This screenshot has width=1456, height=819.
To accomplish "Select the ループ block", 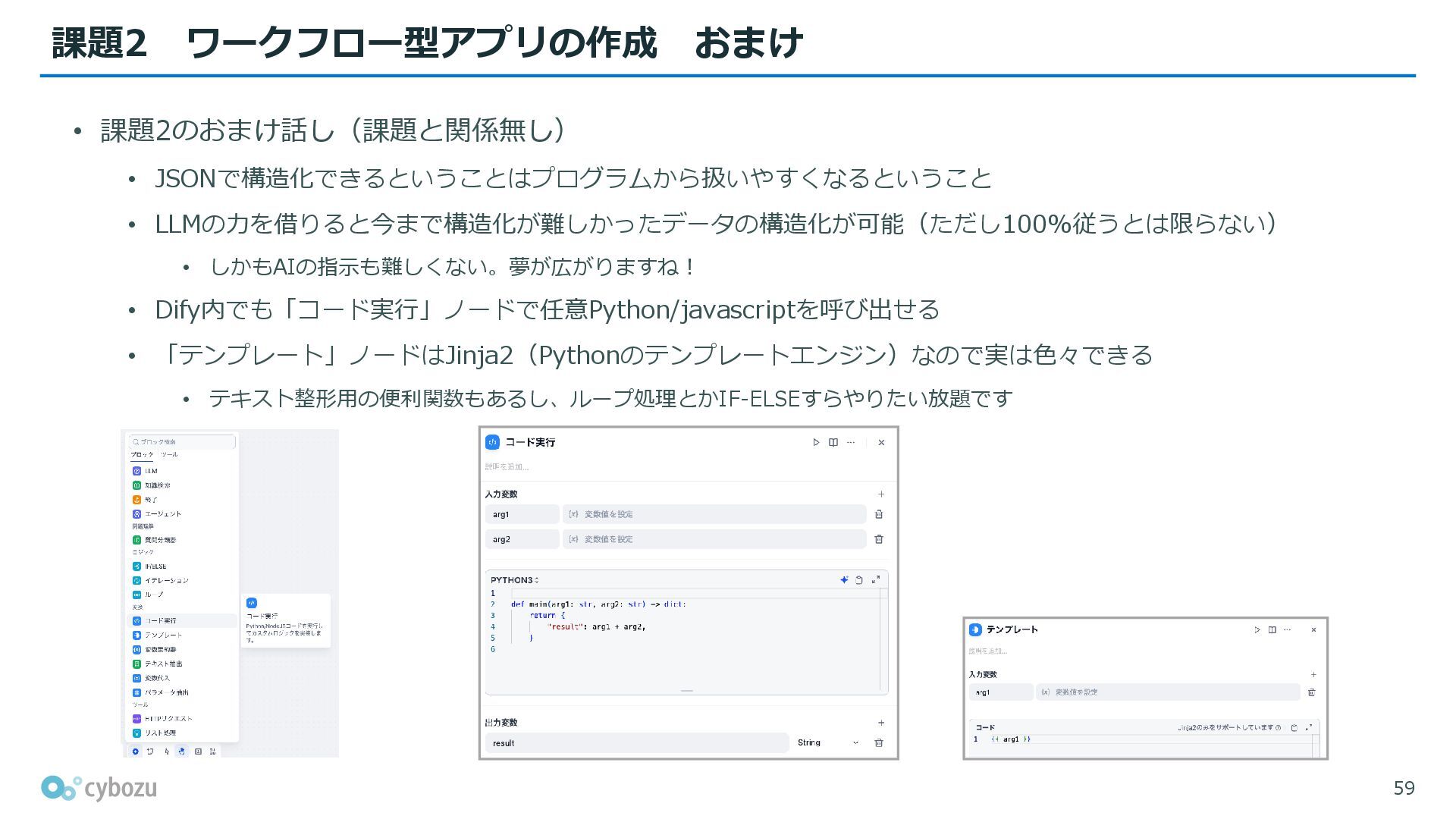I will 183,595.
